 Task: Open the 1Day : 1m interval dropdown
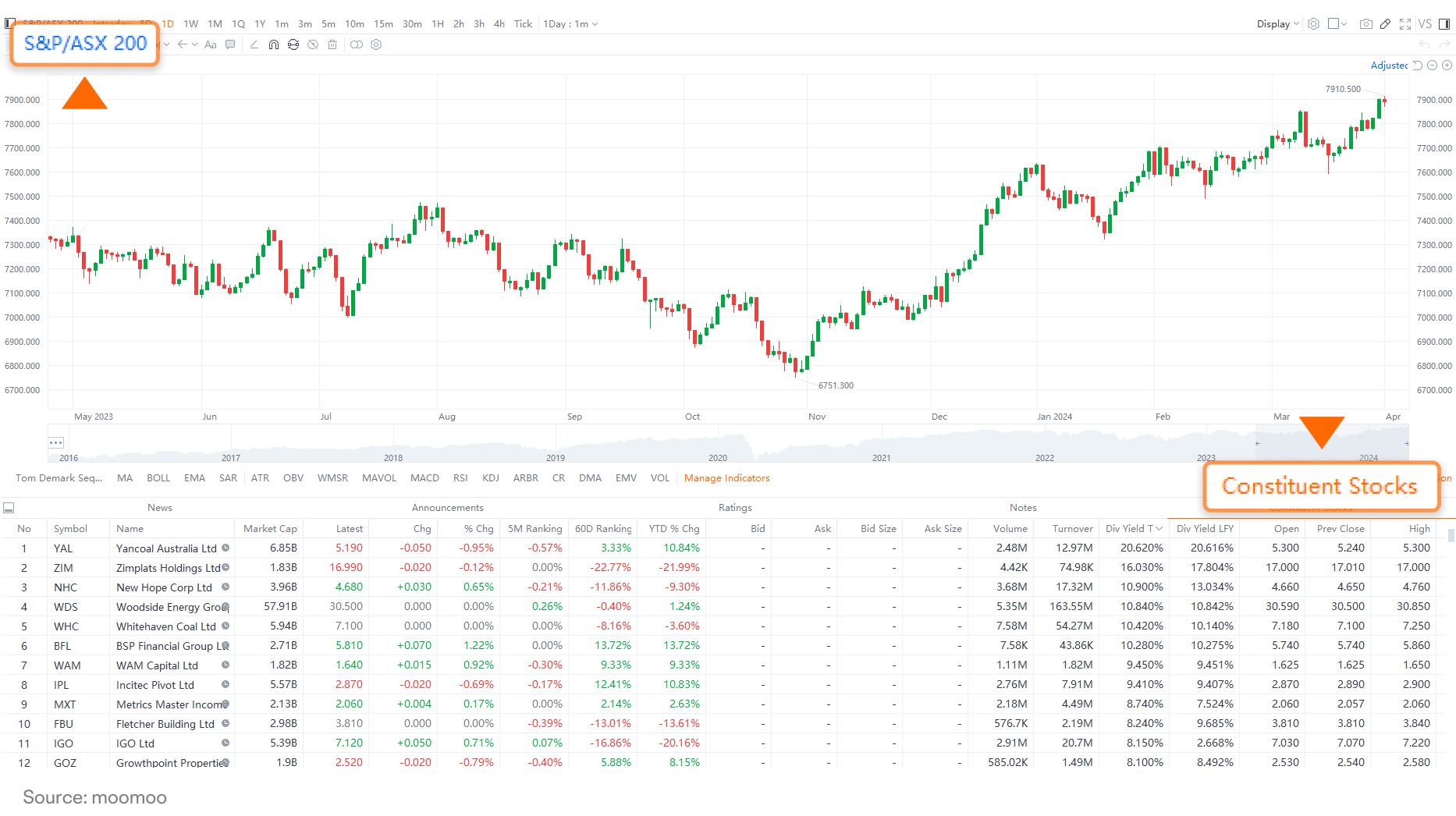coord(570,24)
